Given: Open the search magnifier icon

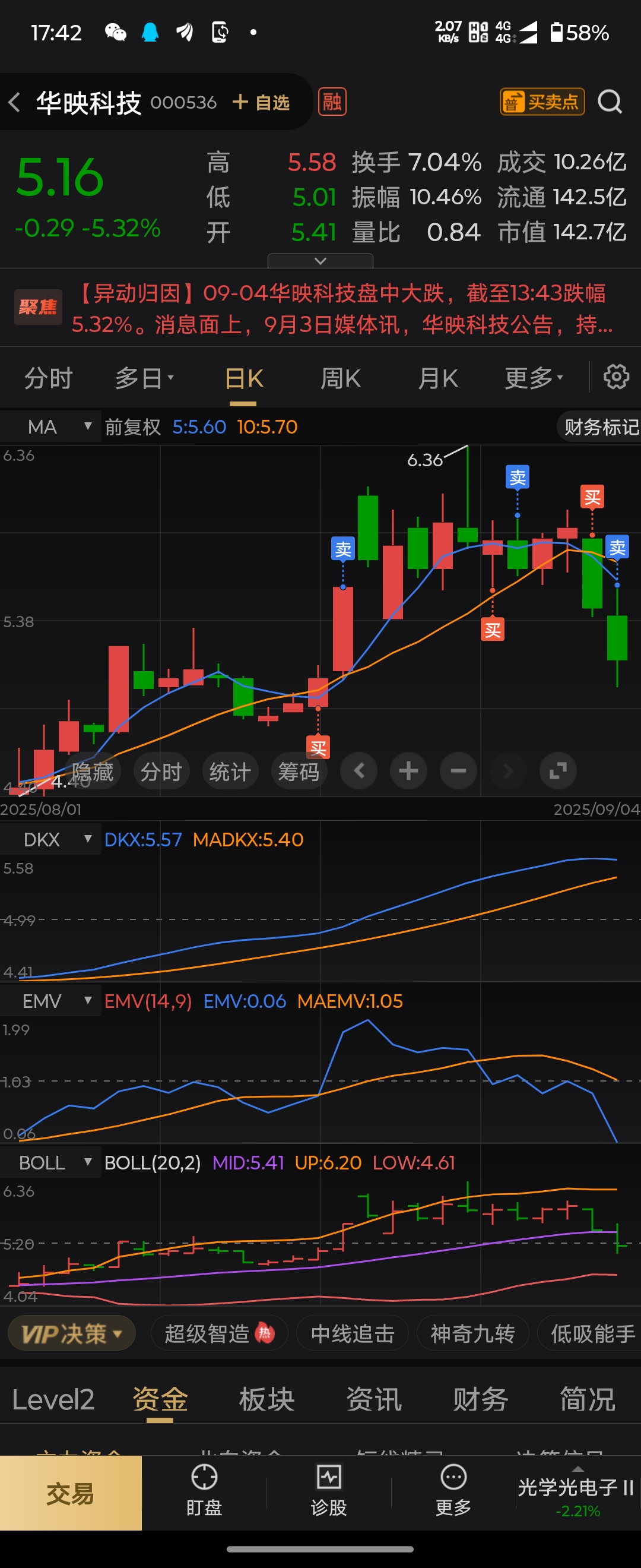Looking at the screenshot, I should tap(610, 102).
